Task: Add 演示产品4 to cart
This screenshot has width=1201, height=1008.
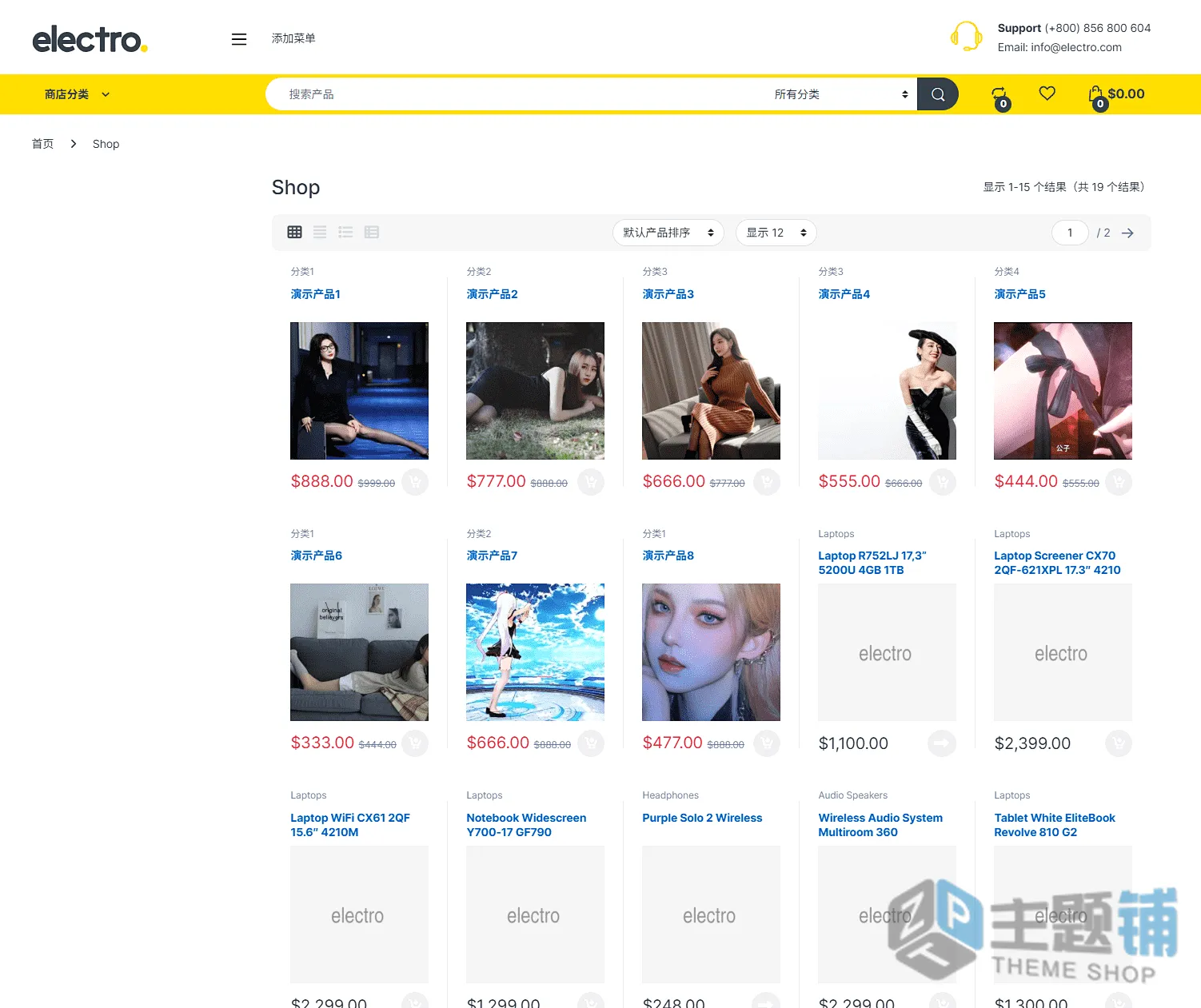Action: (943, 482)
